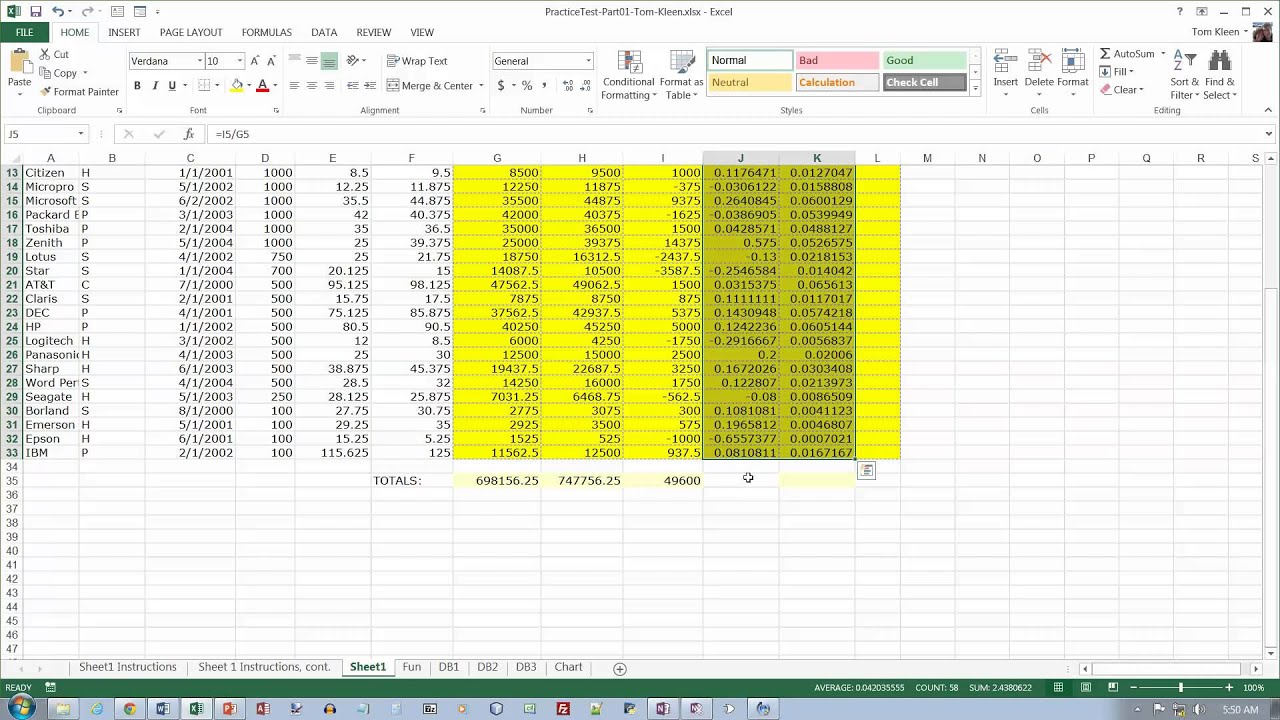This screenshot has width=1280, height=720.
Task: Apply Accounting dollar number format
Action: 501,86
